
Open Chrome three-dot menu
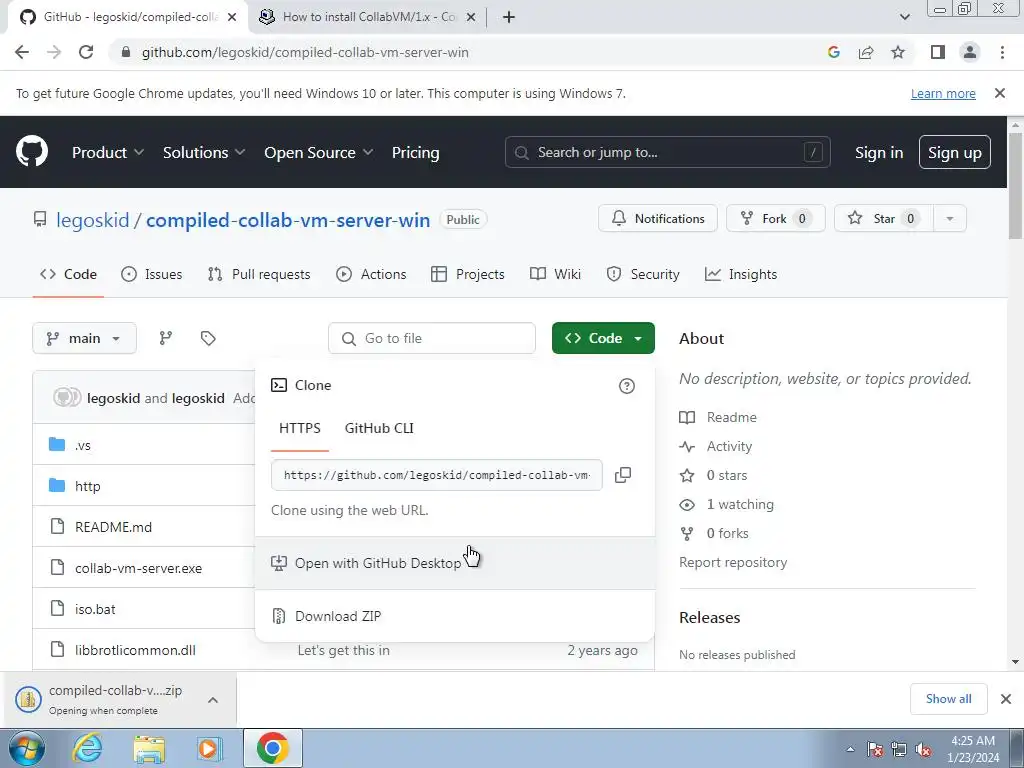coord(1002,52)
